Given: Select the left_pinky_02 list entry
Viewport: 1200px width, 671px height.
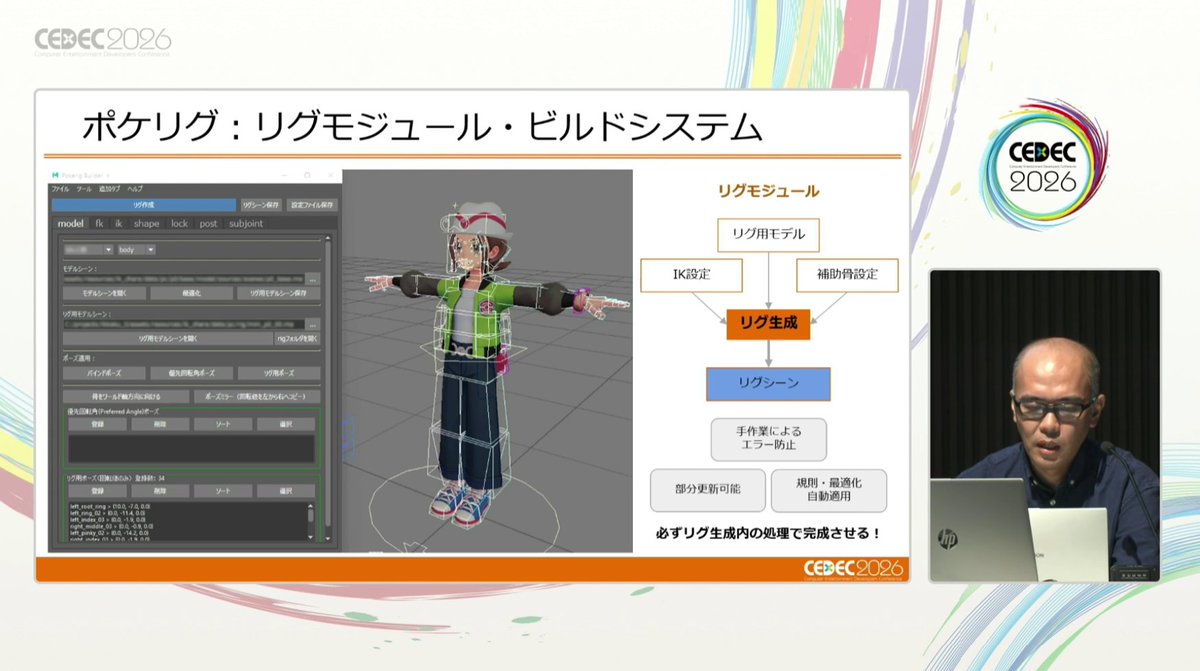Looking at the screenshot, I should 110,534.
